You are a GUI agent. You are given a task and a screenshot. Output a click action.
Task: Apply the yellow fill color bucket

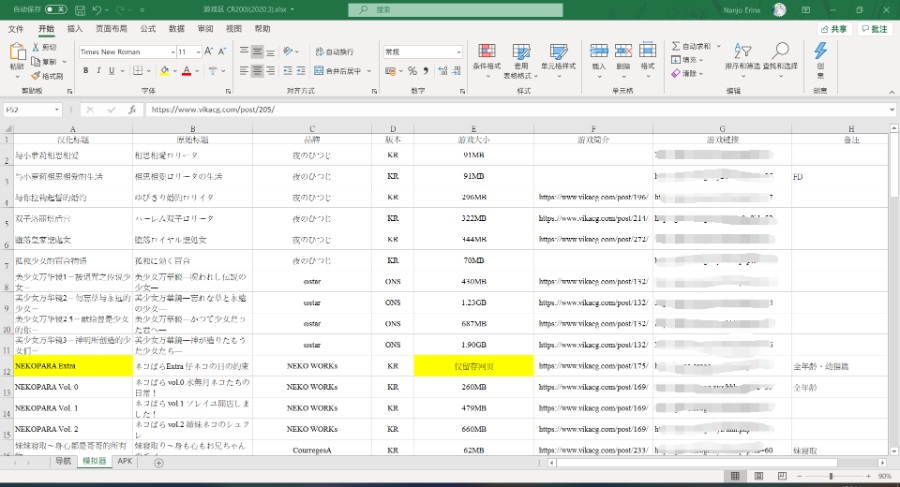point(165,71)
